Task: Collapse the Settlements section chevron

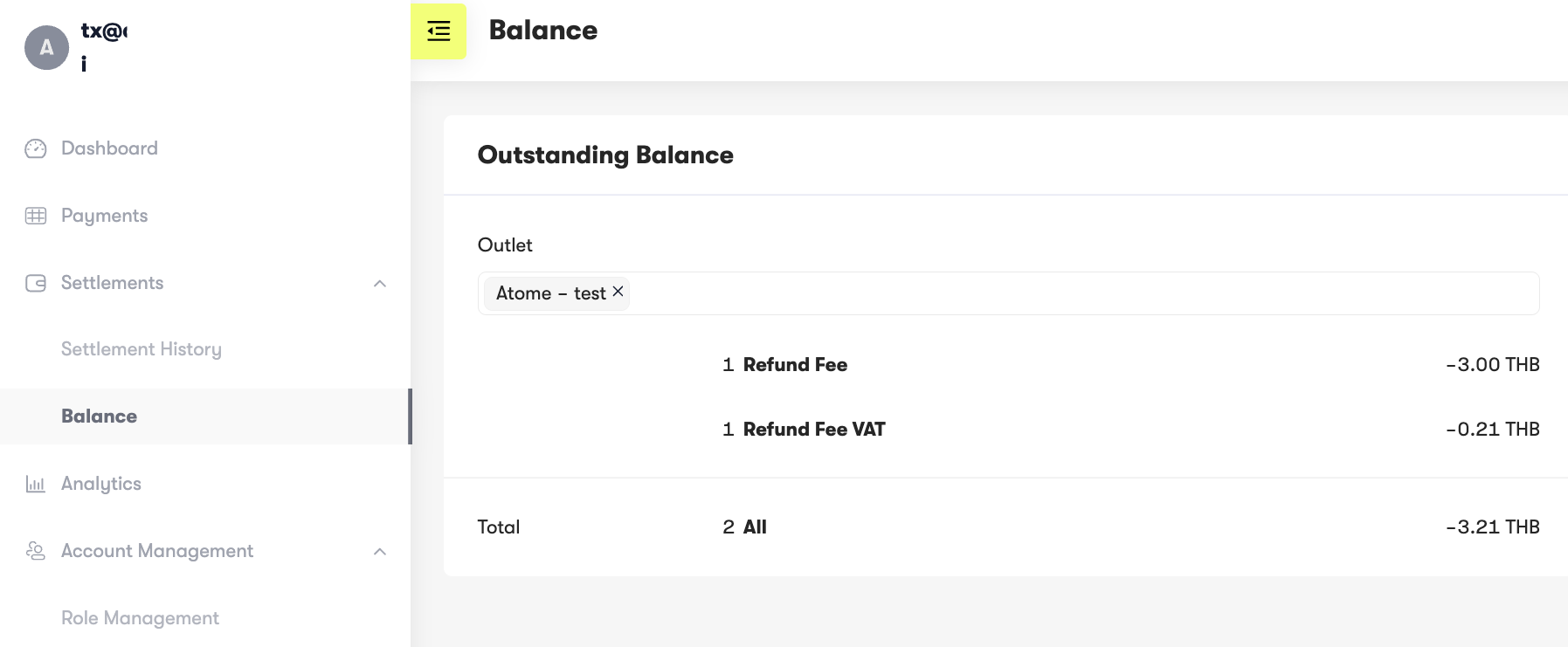Action: [379, 282]
